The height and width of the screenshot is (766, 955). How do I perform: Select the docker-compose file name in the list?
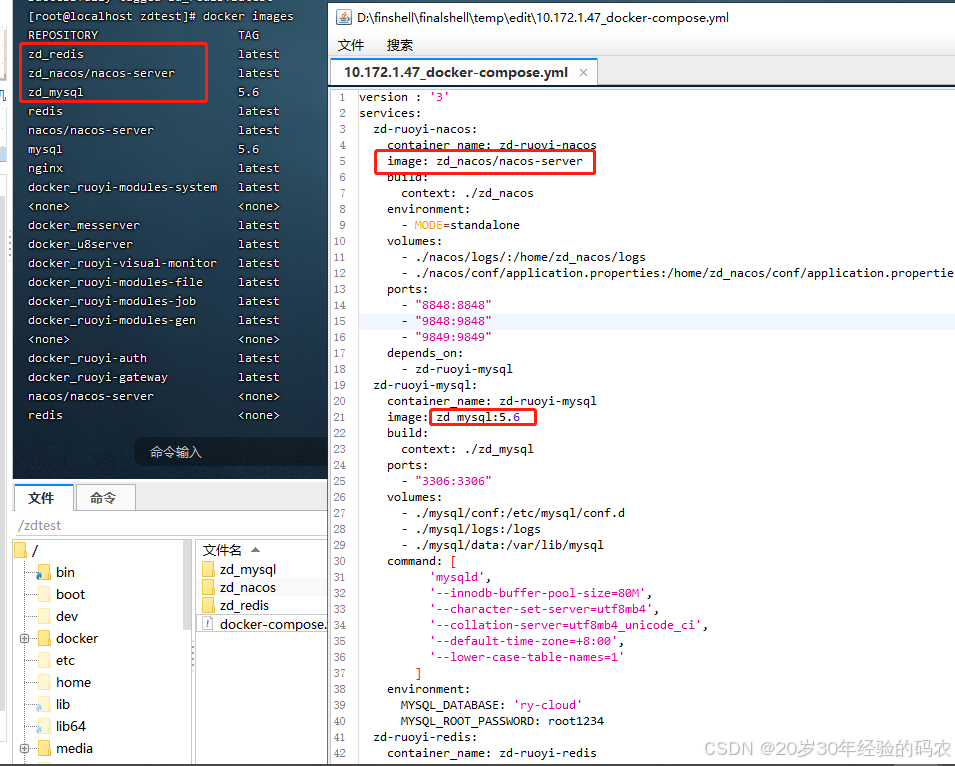pos(273,624)
